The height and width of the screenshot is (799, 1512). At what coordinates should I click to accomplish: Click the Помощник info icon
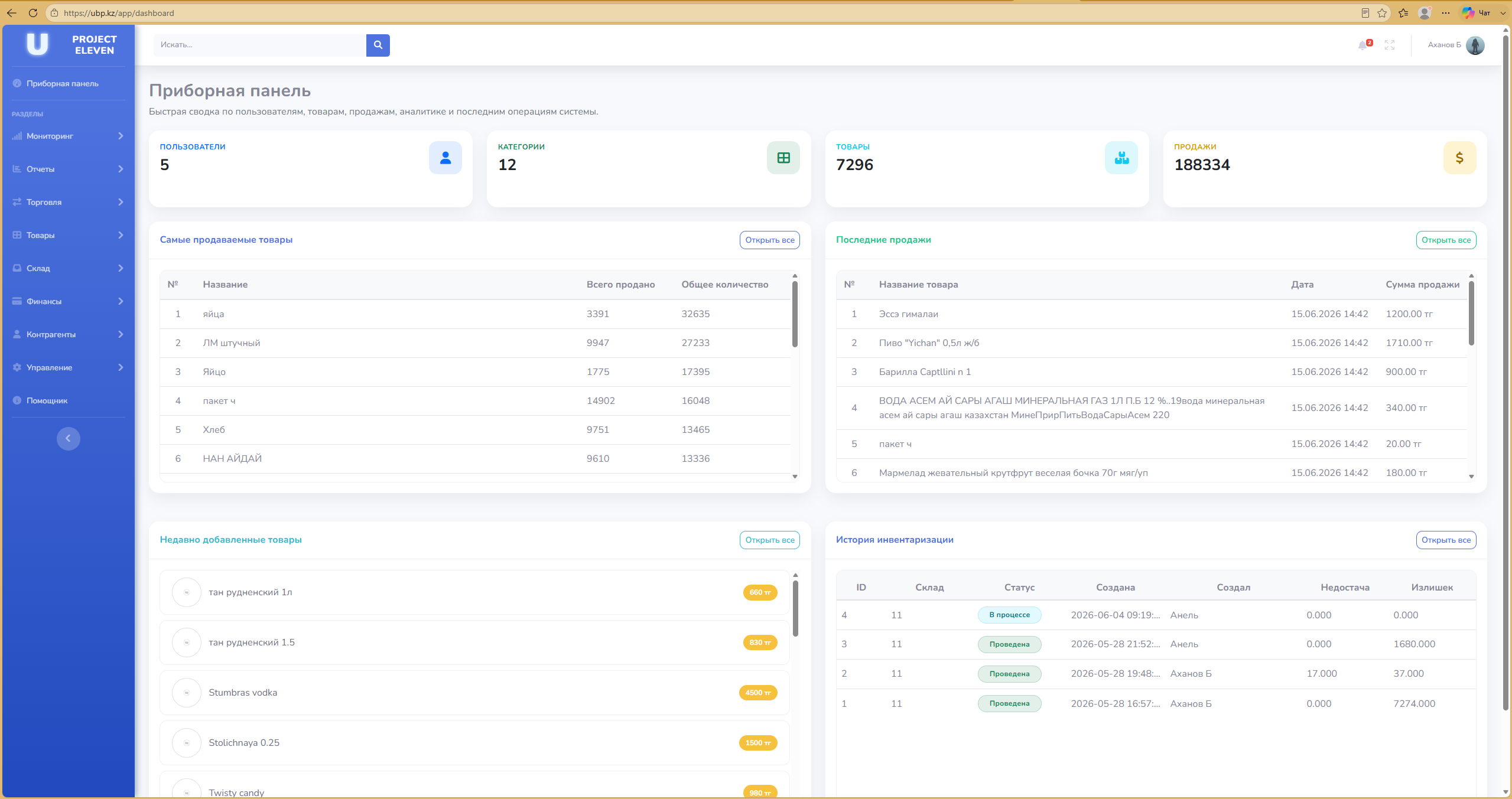(x=17, y=400)
